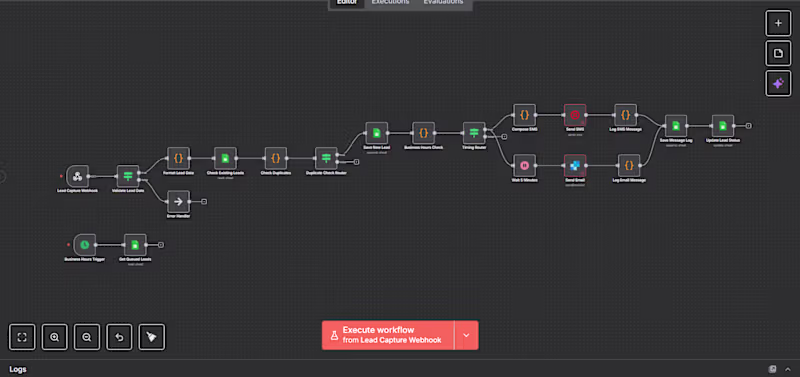Execute workflow from Lead Capture Webhook
The image size is (800, 377).
pos(388,335)
